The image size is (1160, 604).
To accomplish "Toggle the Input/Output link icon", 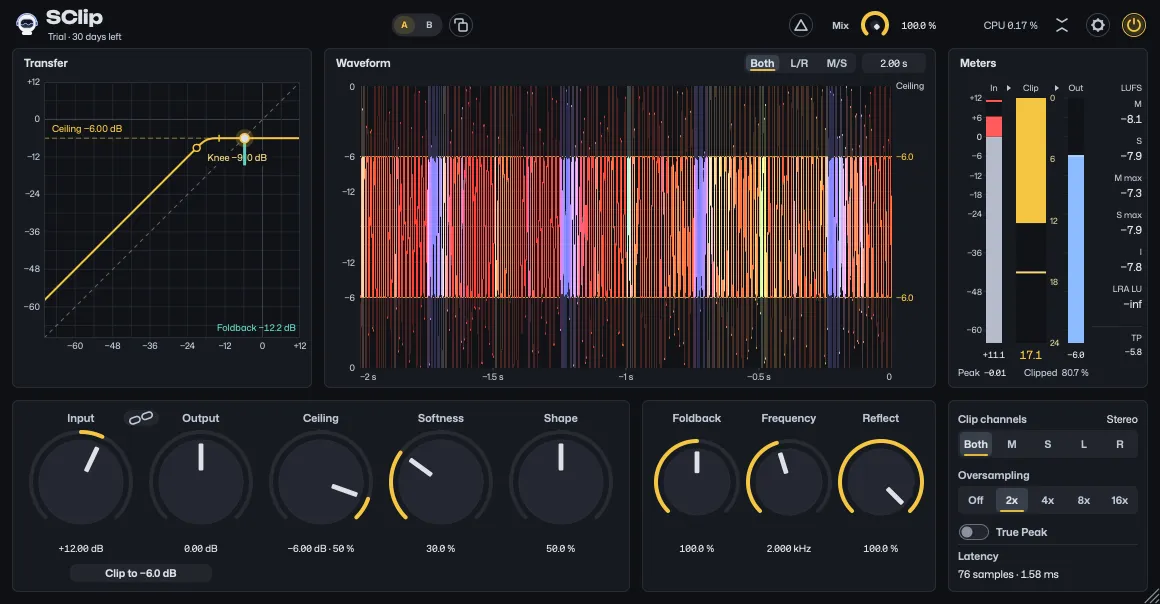I will pyautogui.click(x=141, y=418).
